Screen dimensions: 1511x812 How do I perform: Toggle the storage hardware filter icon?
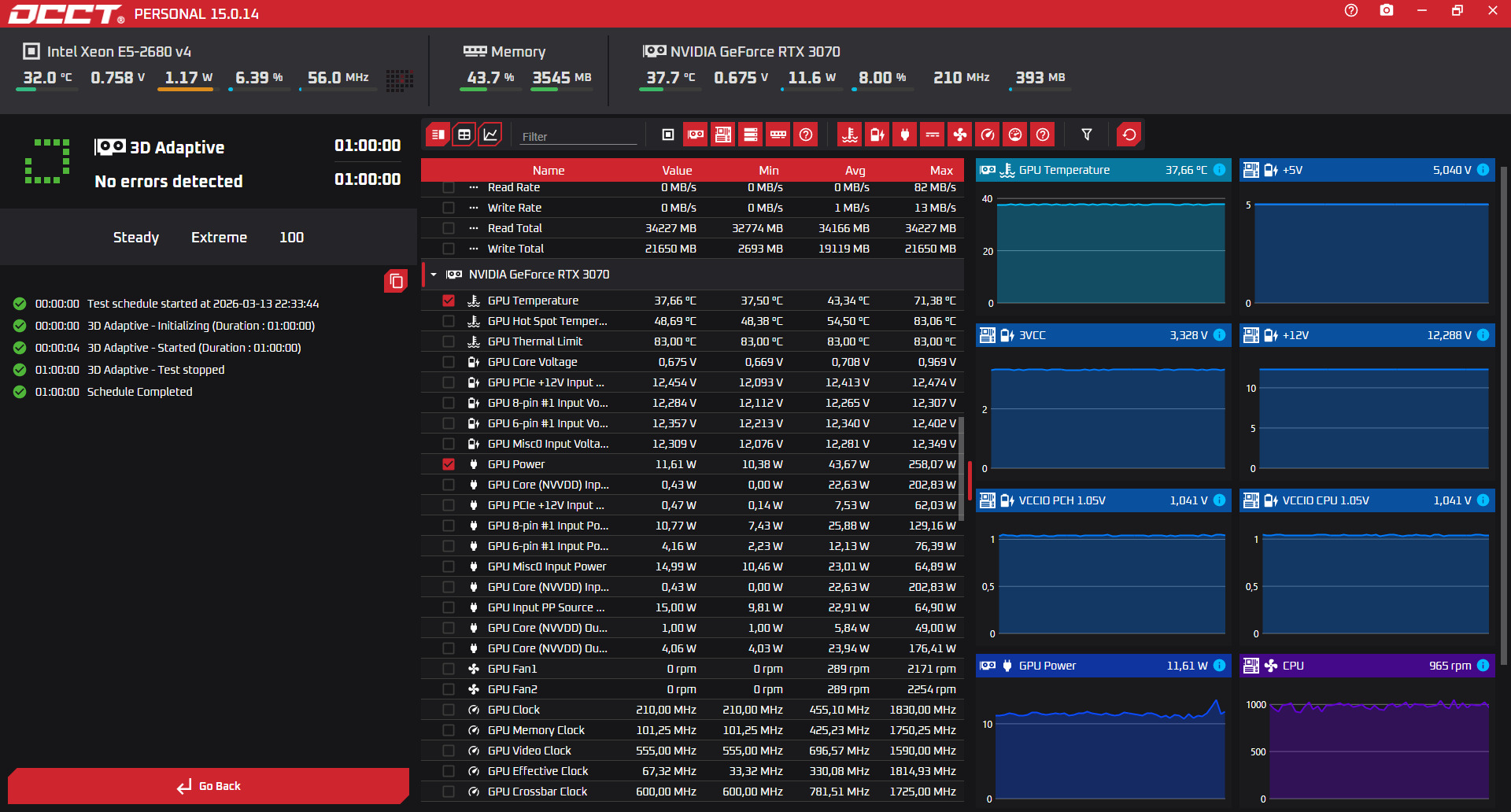coord(751,135)
